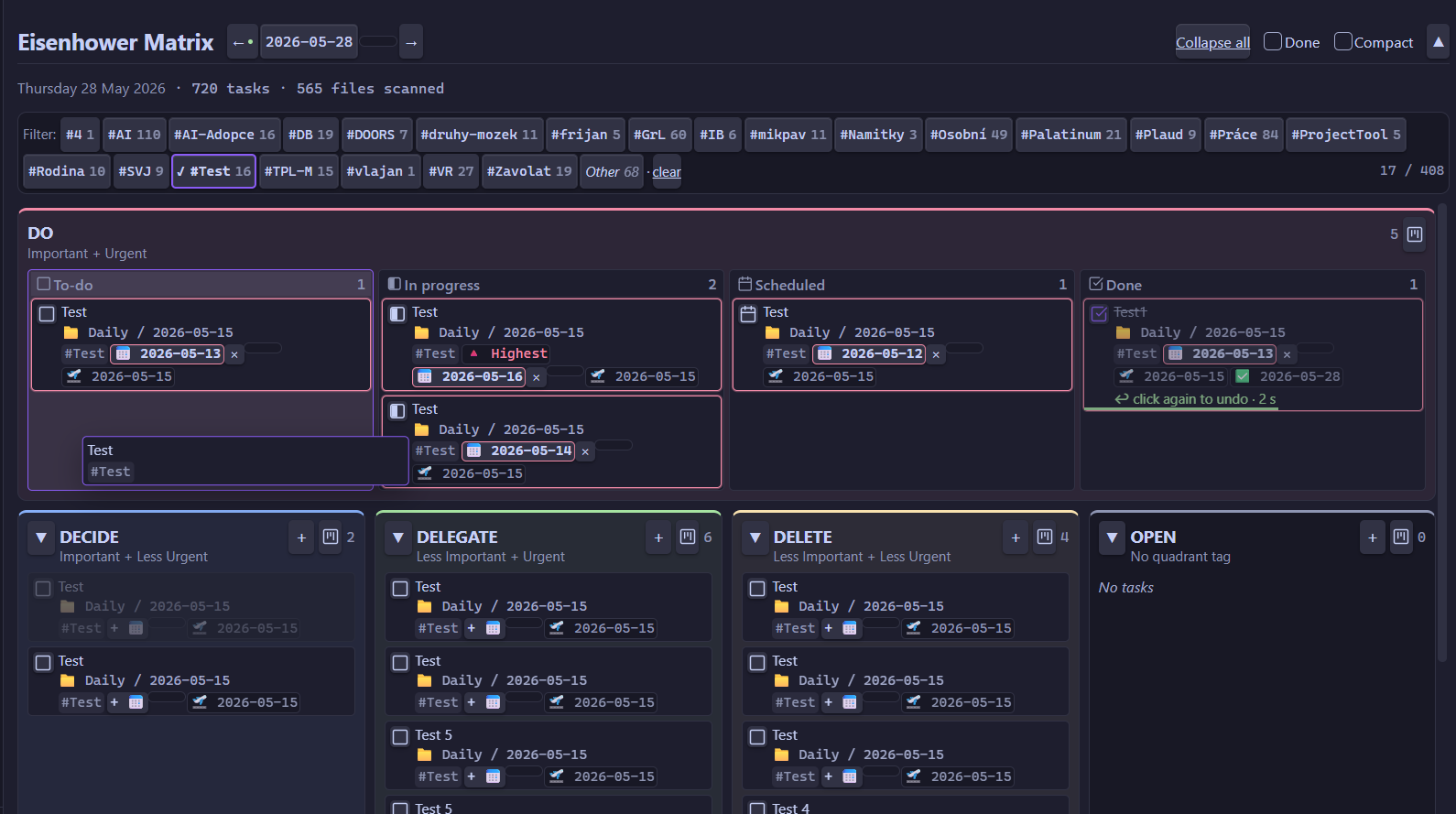Filter by #Palatinum tag
The image size is (1456, 814).
[1070, 135]
